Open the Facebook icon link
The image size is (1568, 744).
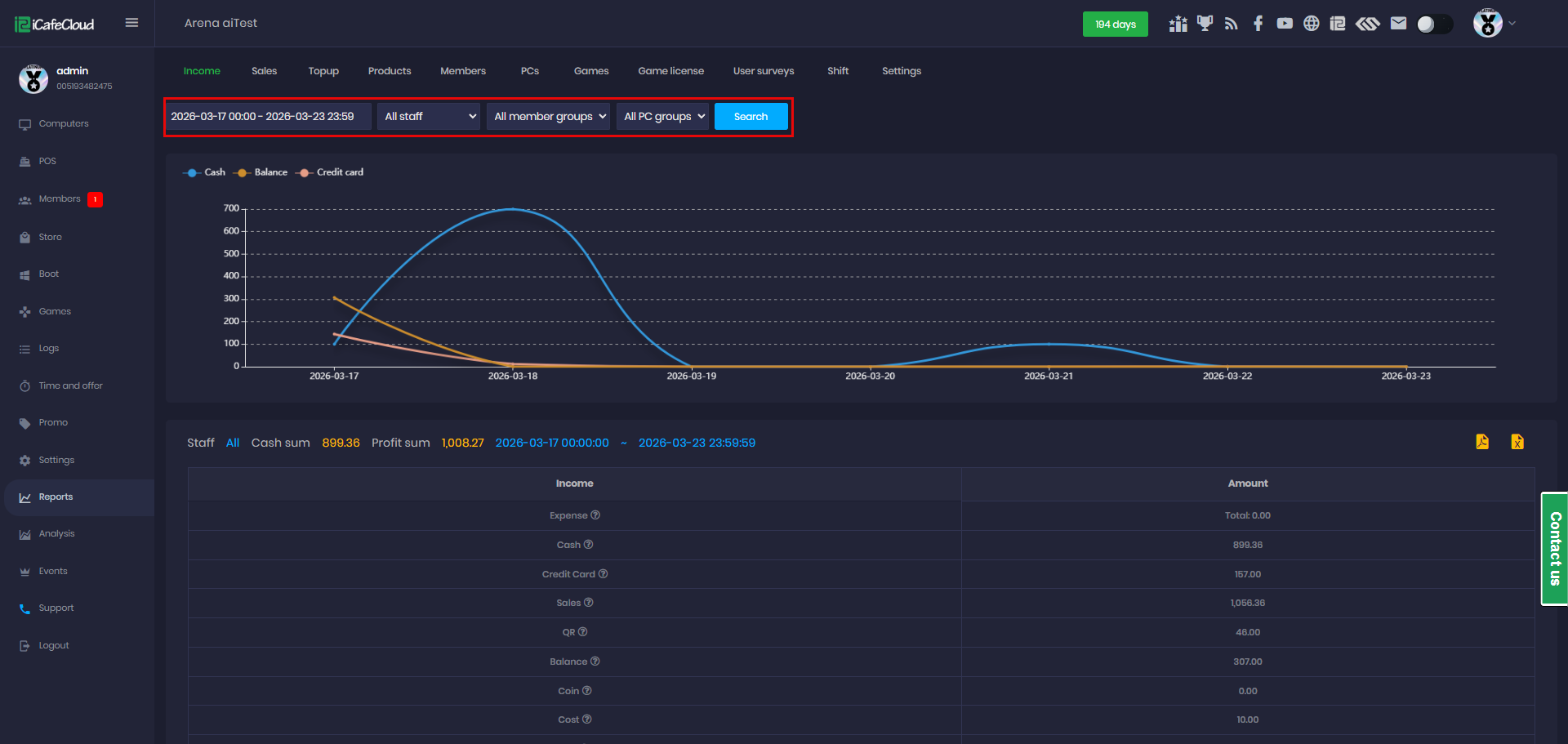point(1258,24)
